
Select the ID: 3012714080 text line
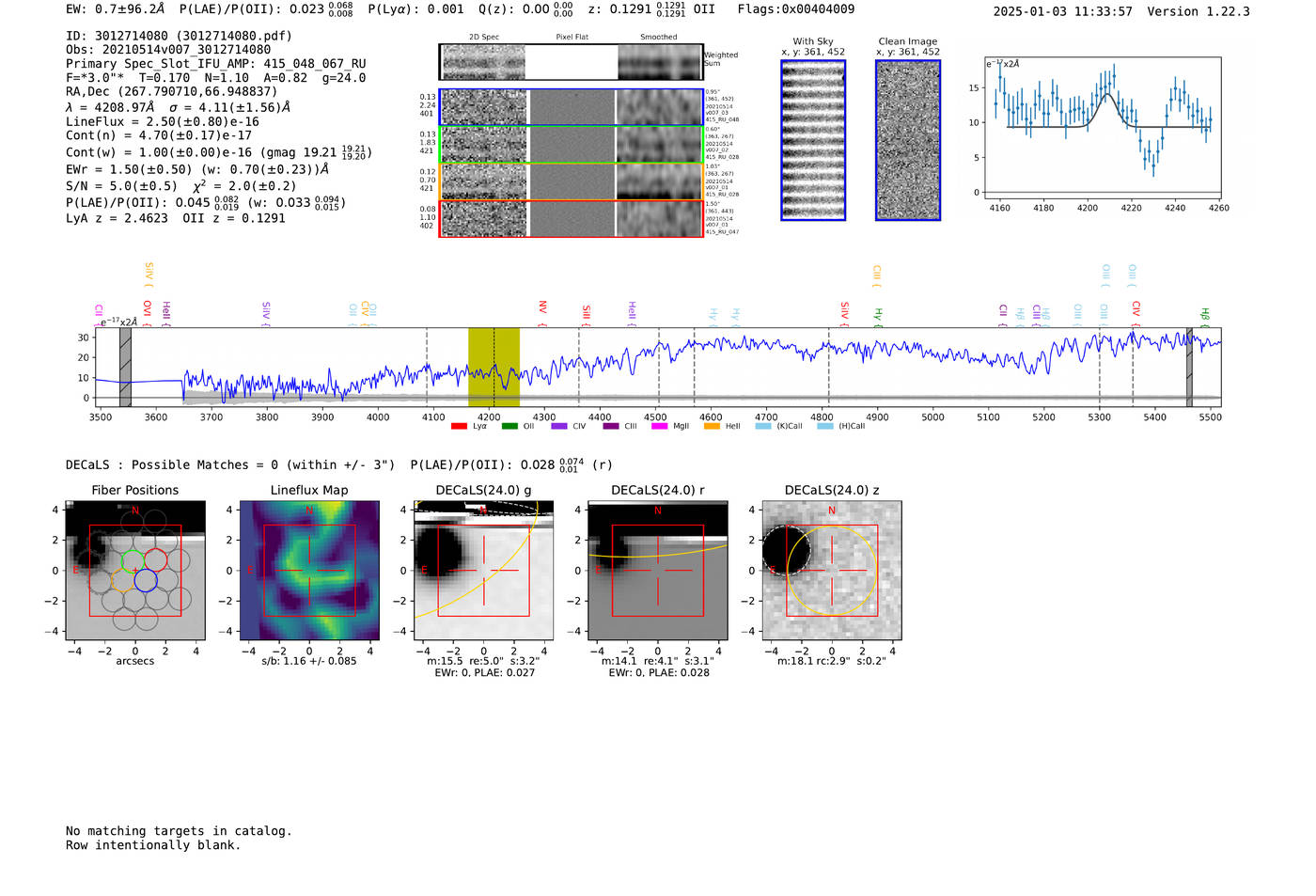179,36
